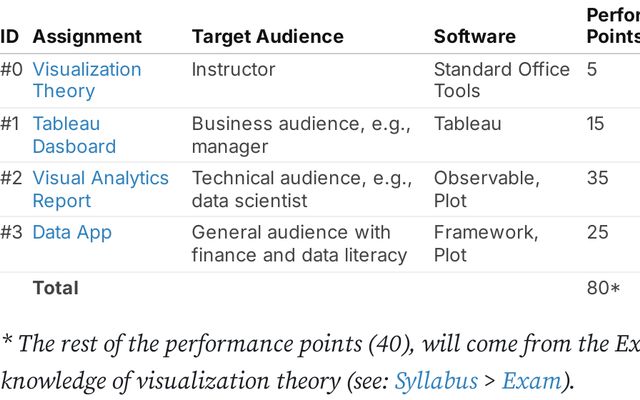Image resolution: width=640 pixels, height=400 pixels.
Task: Open the Visualization Theory assignment link
Action: coord(86,80)
